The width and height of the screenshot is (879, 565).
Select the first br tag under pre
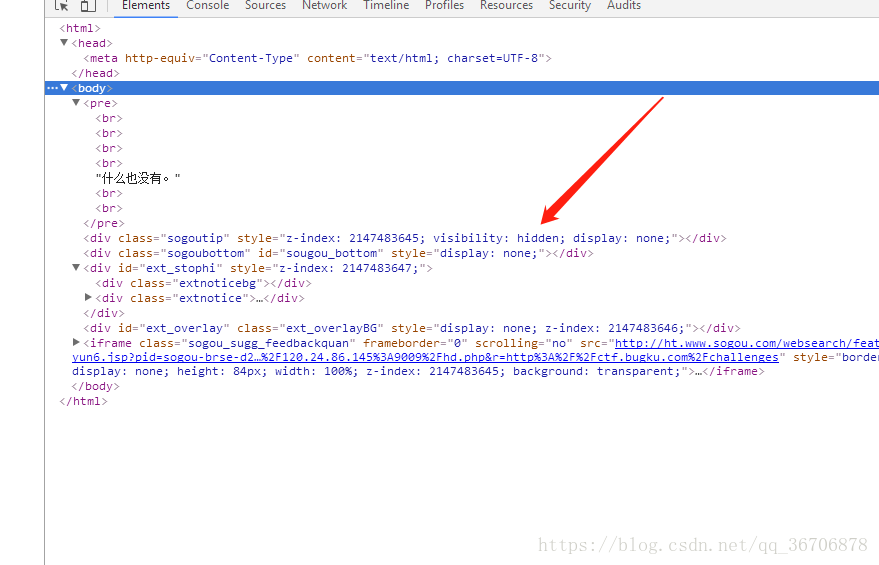pyautogui.click(x=109, y=118)
